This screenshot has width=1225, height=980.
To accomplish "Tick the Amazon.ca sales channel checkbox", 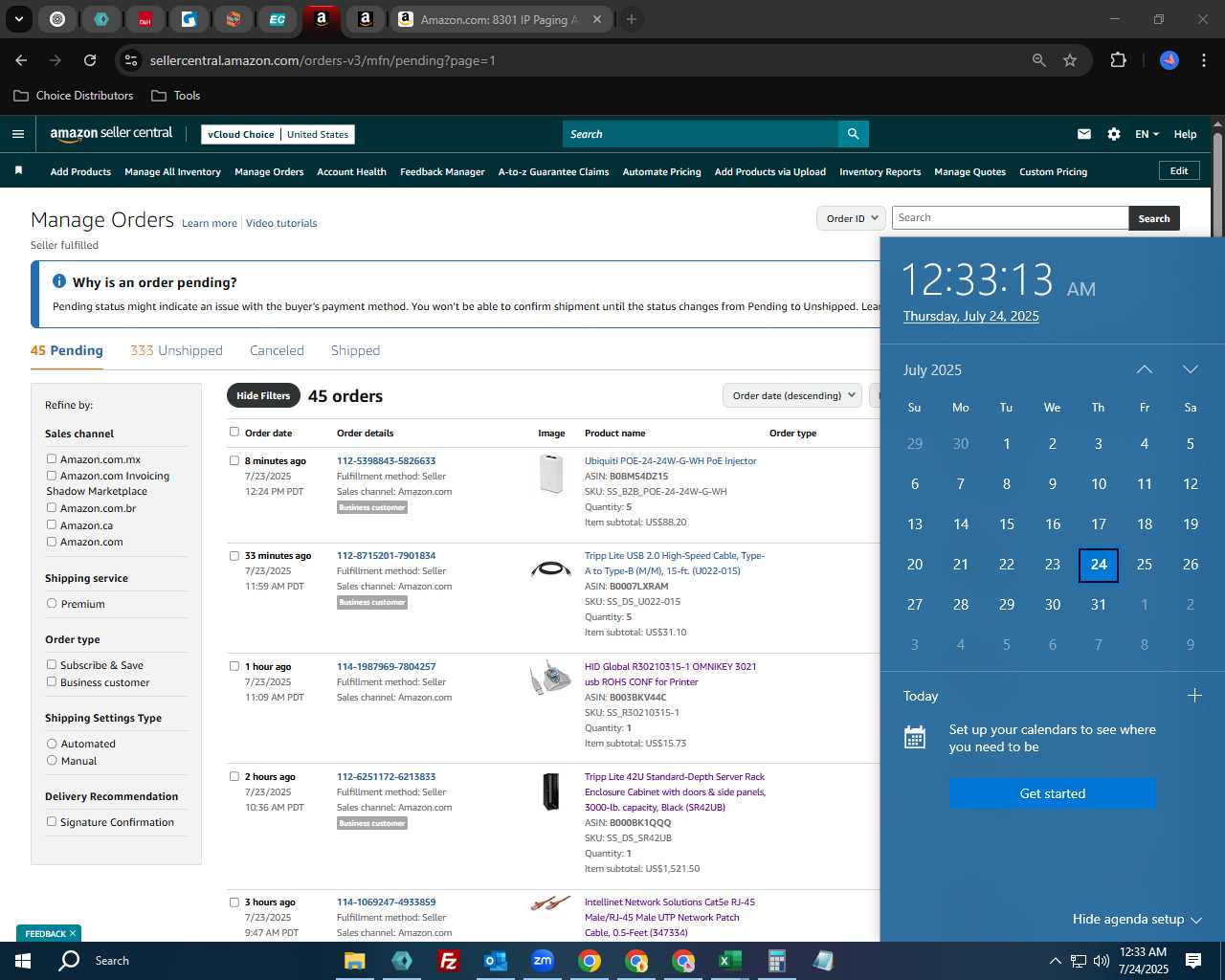I will click(52, 525).
